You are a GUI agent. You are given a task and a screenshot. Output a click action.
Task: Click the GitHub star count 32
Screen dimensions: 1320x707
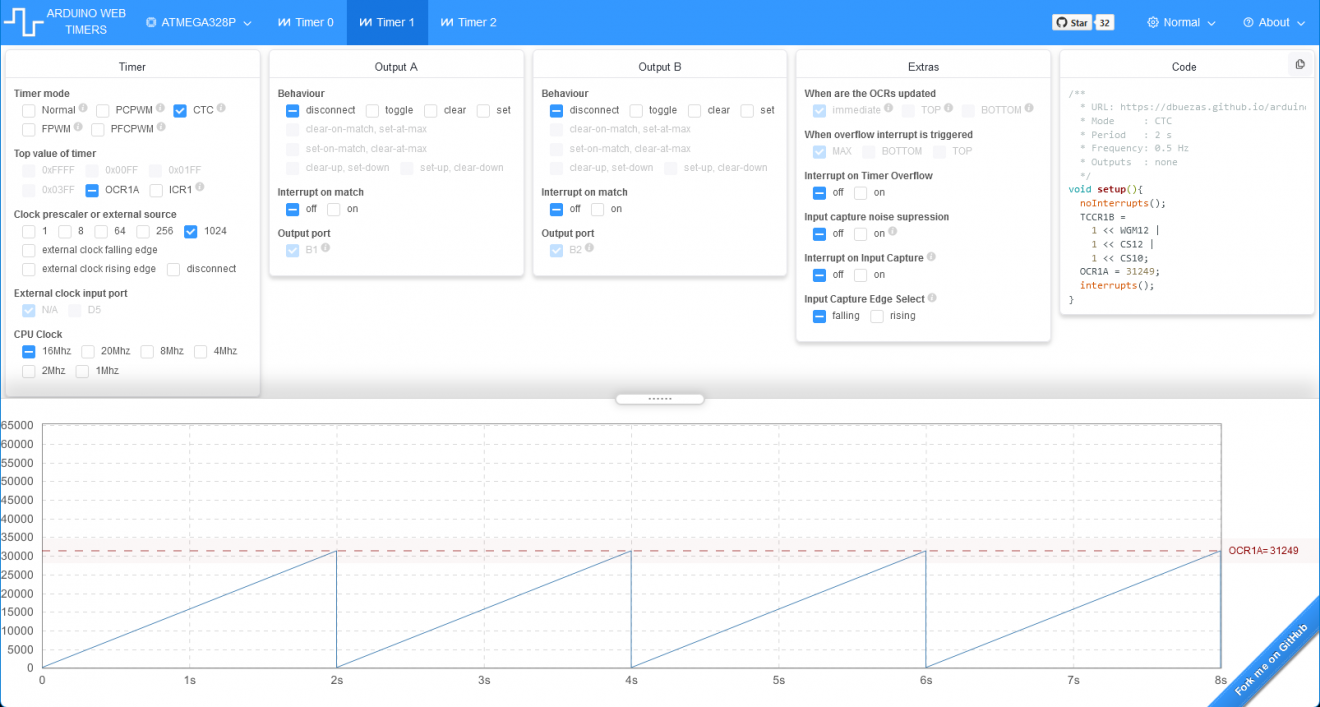point(1105,22)
